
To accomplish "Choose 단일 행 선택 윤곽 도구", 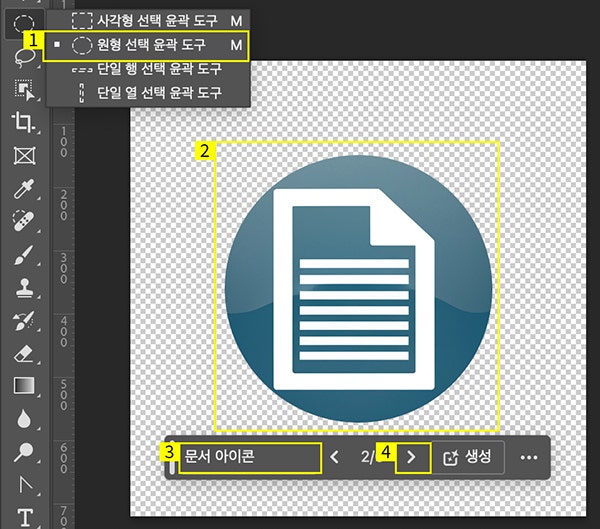I will click(x=148, y=69).
